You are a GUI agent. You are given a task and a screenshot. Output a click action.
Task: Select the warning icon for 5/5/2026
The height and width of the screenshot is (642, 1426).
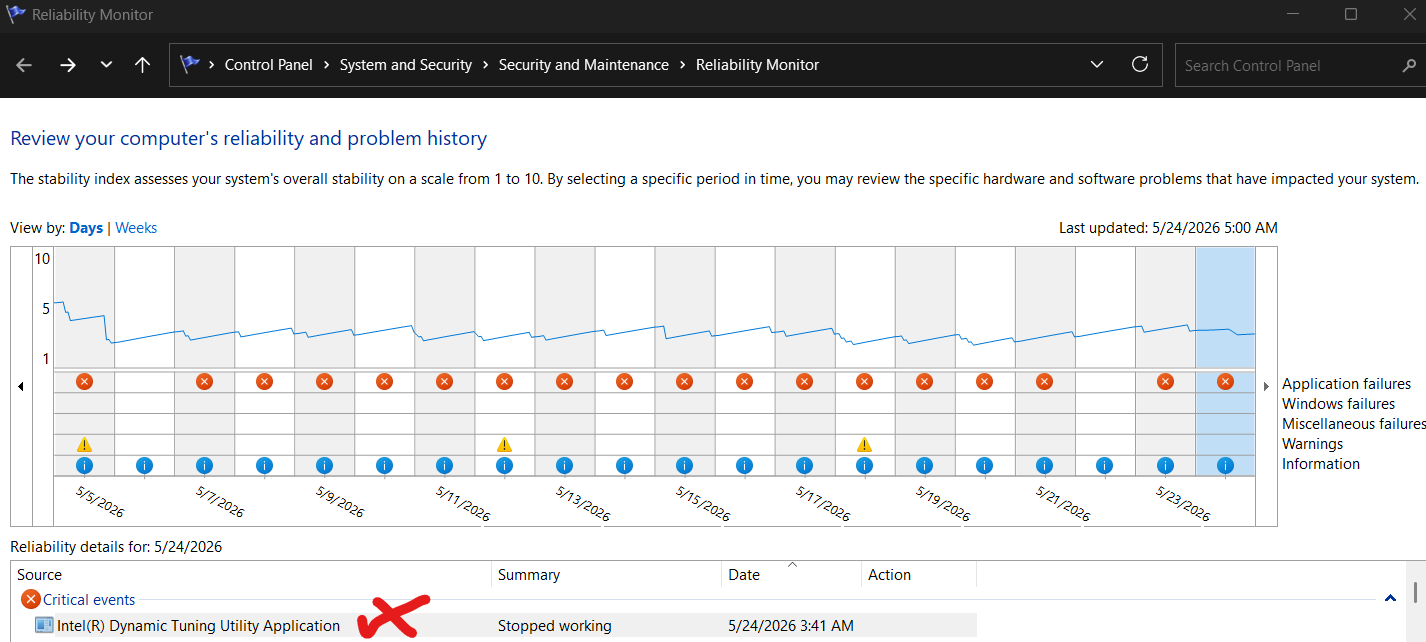[84, 444]
